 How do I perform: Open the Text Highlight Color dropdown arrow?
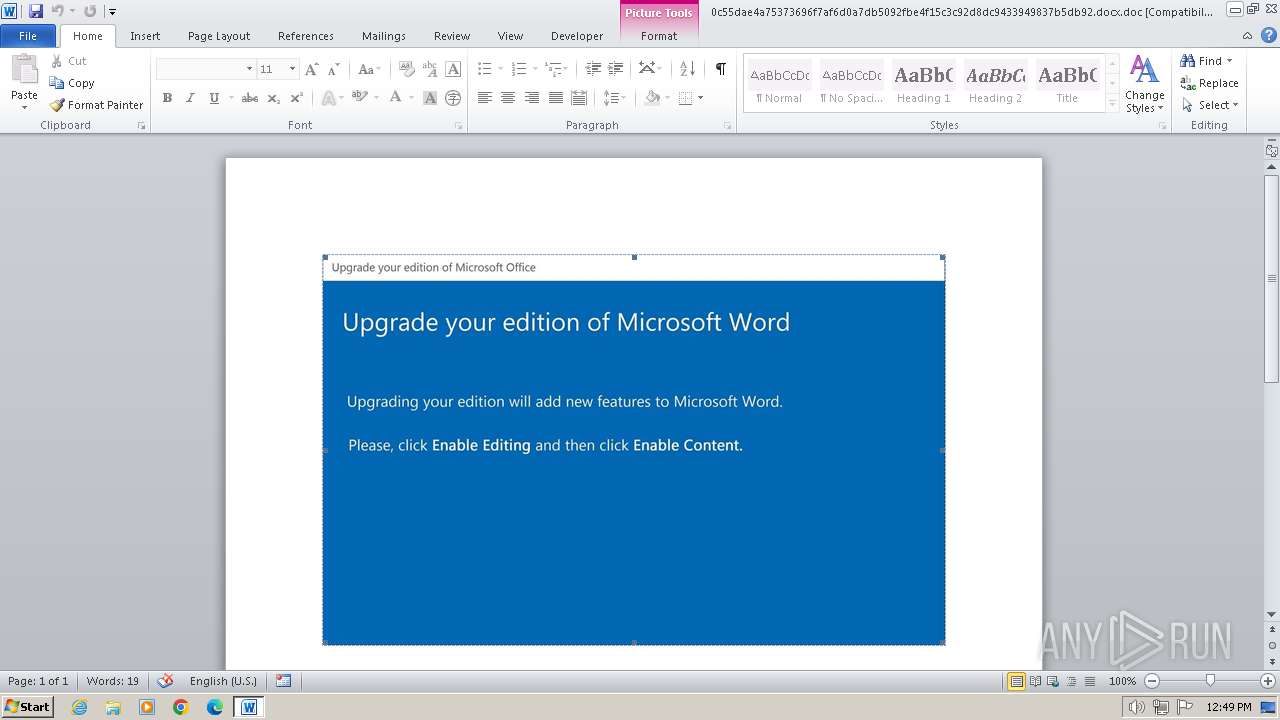pos(376,98)
